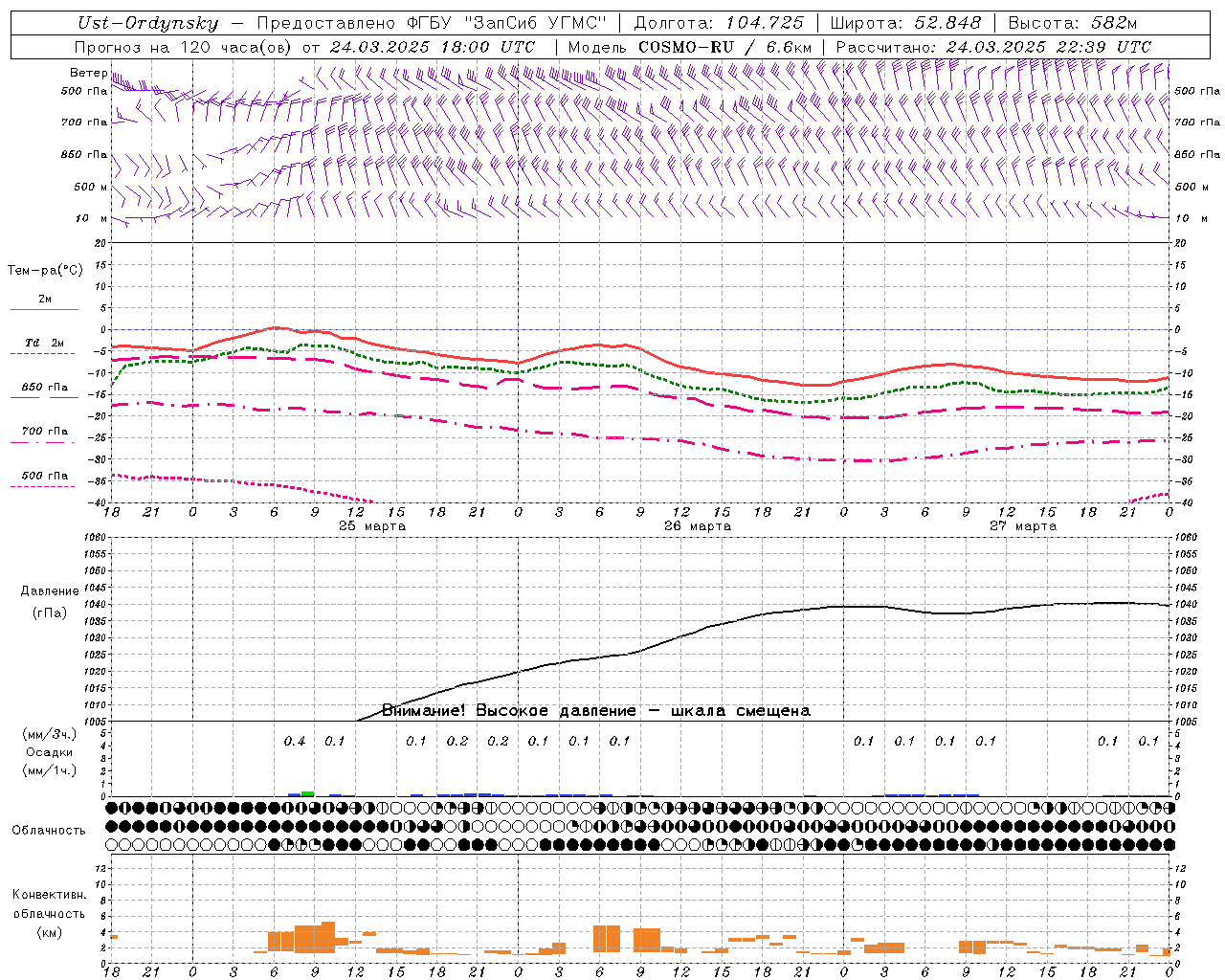Click the 'Осадки' precipitation label

tap(49, 752)
